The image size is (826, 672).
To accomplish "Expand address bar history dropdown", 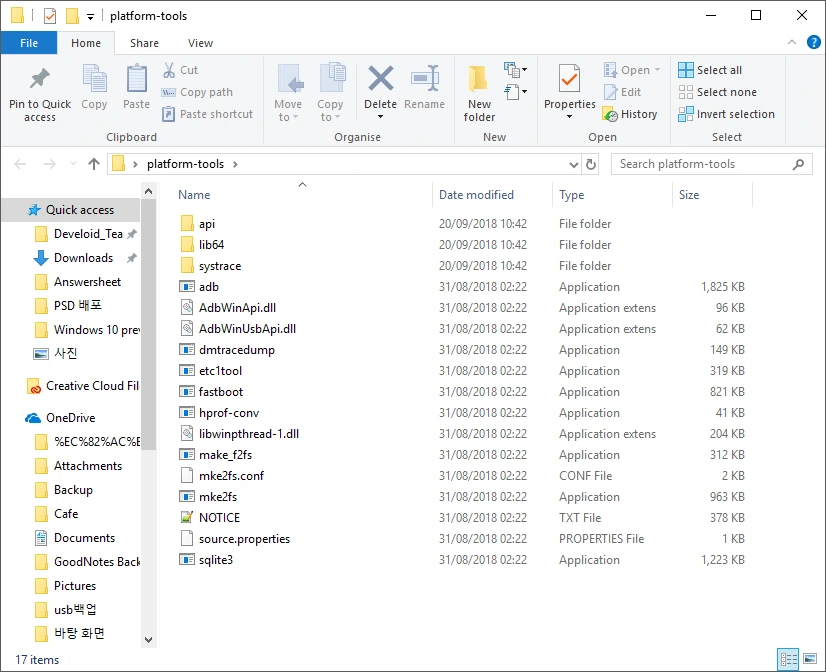I will click(574, 165).
